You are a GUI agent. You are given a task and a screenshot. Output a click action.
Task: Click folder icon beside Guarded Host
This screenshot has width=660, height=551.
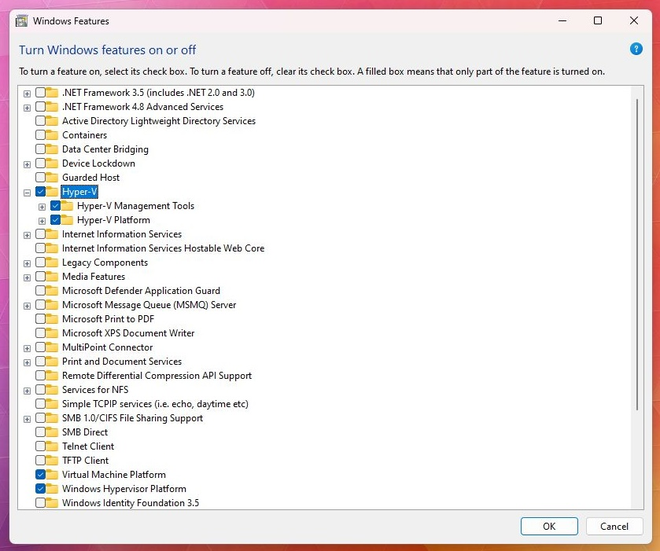click(52, 178)
